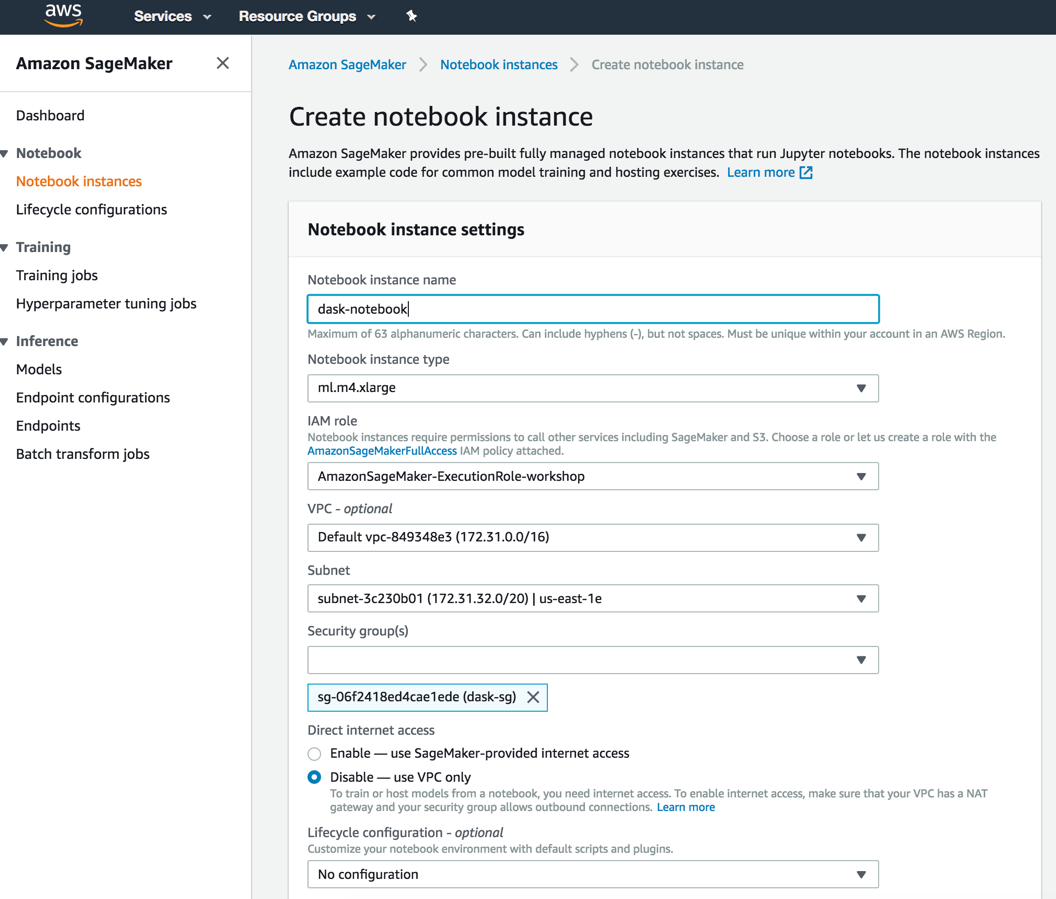The height and width of the screenshot is (899, 1056).
Task: Click the Notebook instance name field
Action: pos(592,309)
